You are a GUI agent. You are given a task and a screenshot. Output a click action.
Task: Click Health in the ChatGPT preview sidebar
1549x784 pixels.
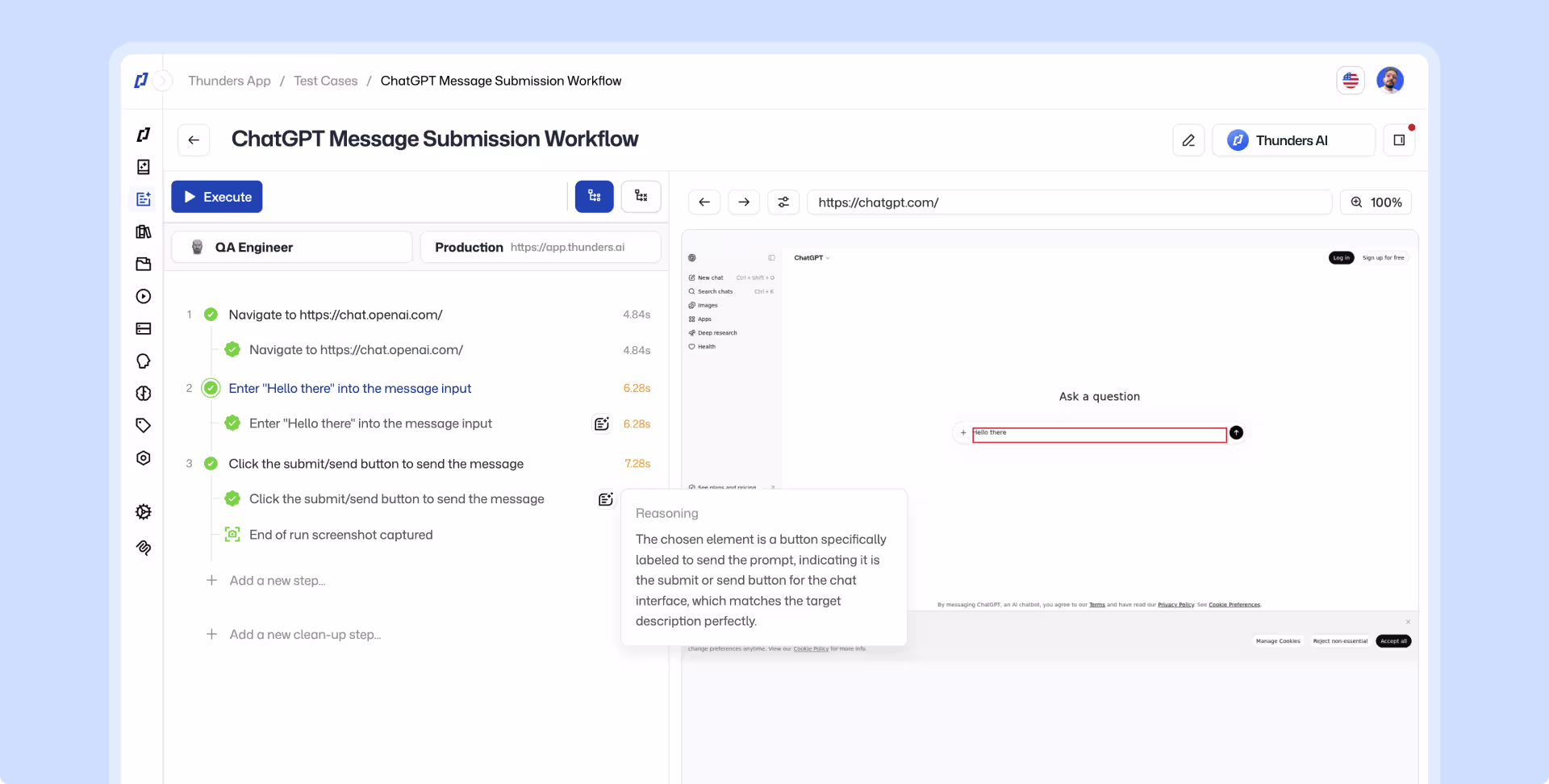[x=702, y=346]
